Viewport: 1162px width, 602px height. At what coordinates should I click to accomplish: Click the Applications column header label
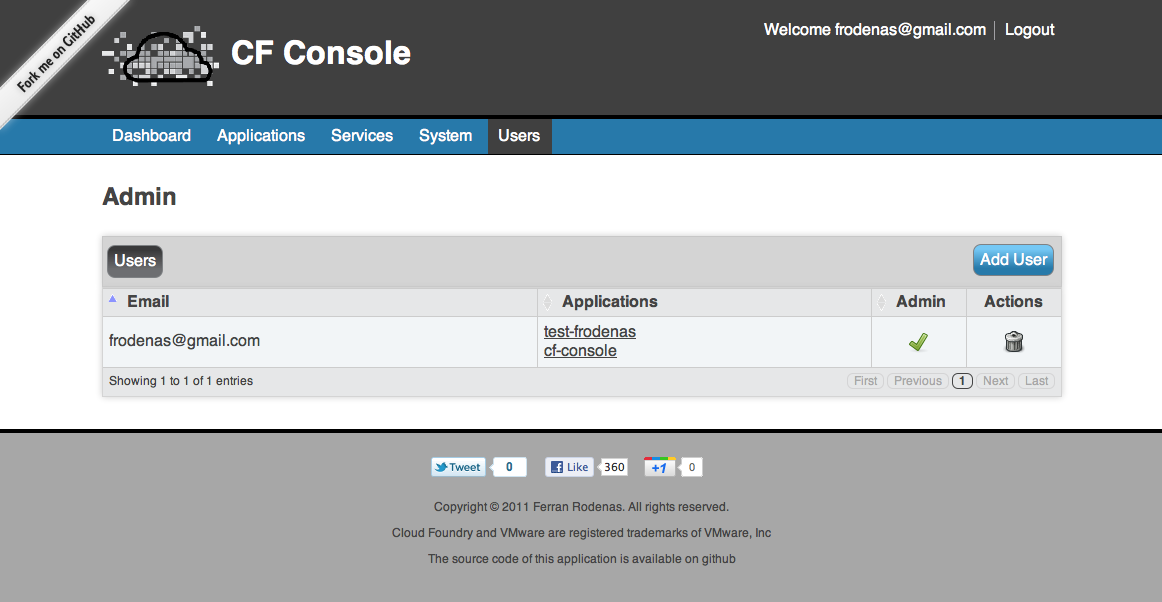[x=610, y=302]
